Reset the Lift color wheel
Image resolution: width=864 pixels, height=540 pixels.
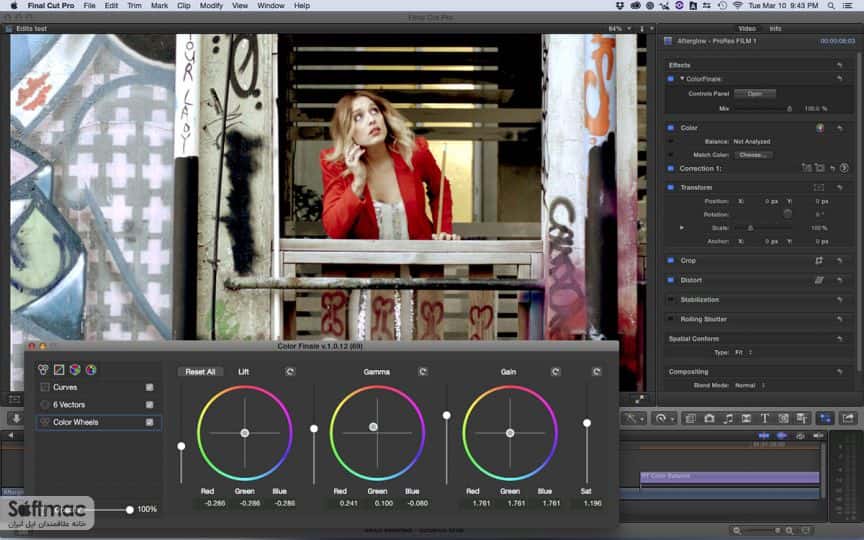coord(290,372)
